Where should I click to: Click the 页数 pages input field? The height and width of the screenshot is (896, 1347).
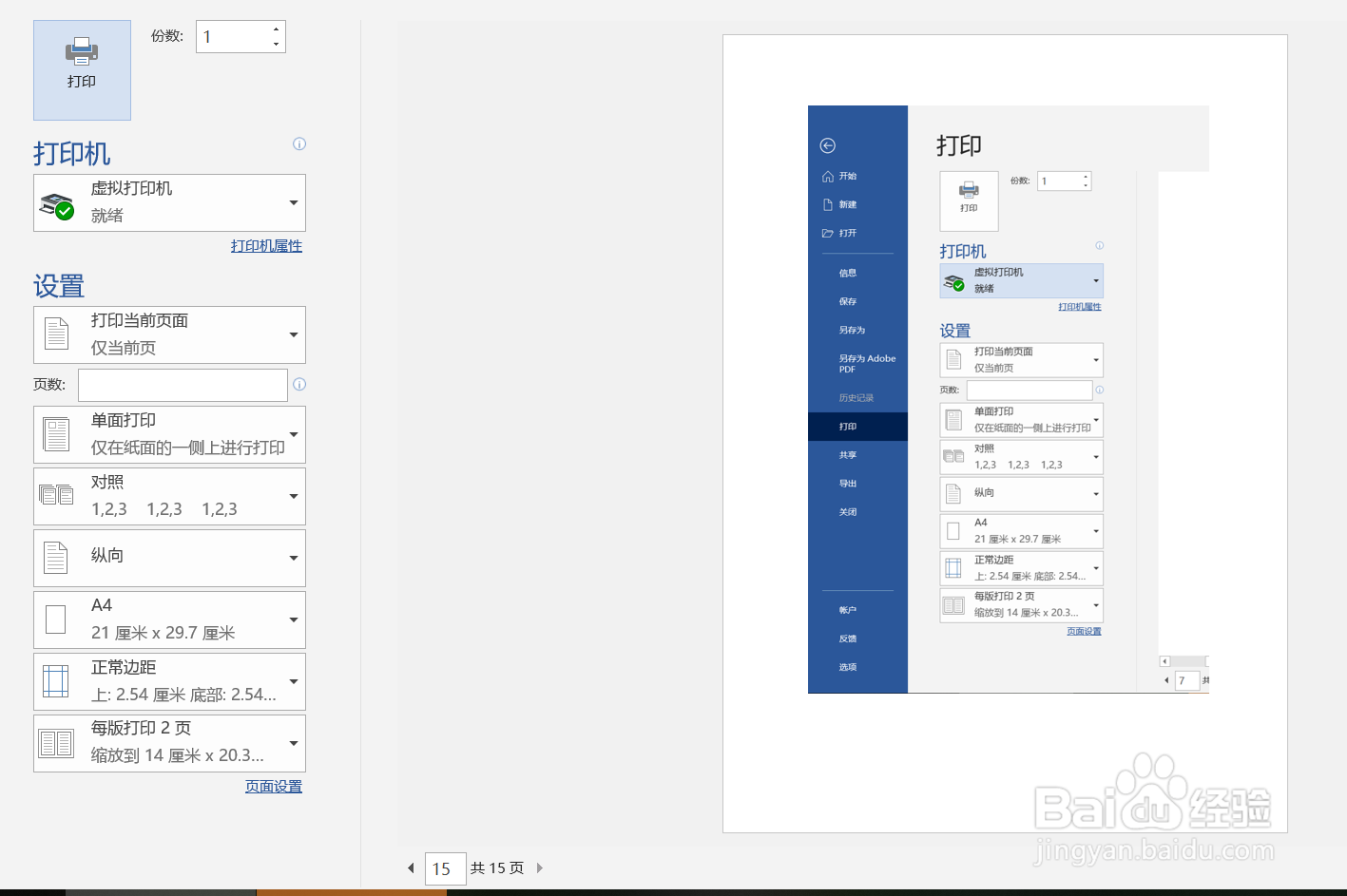(183, 385)
